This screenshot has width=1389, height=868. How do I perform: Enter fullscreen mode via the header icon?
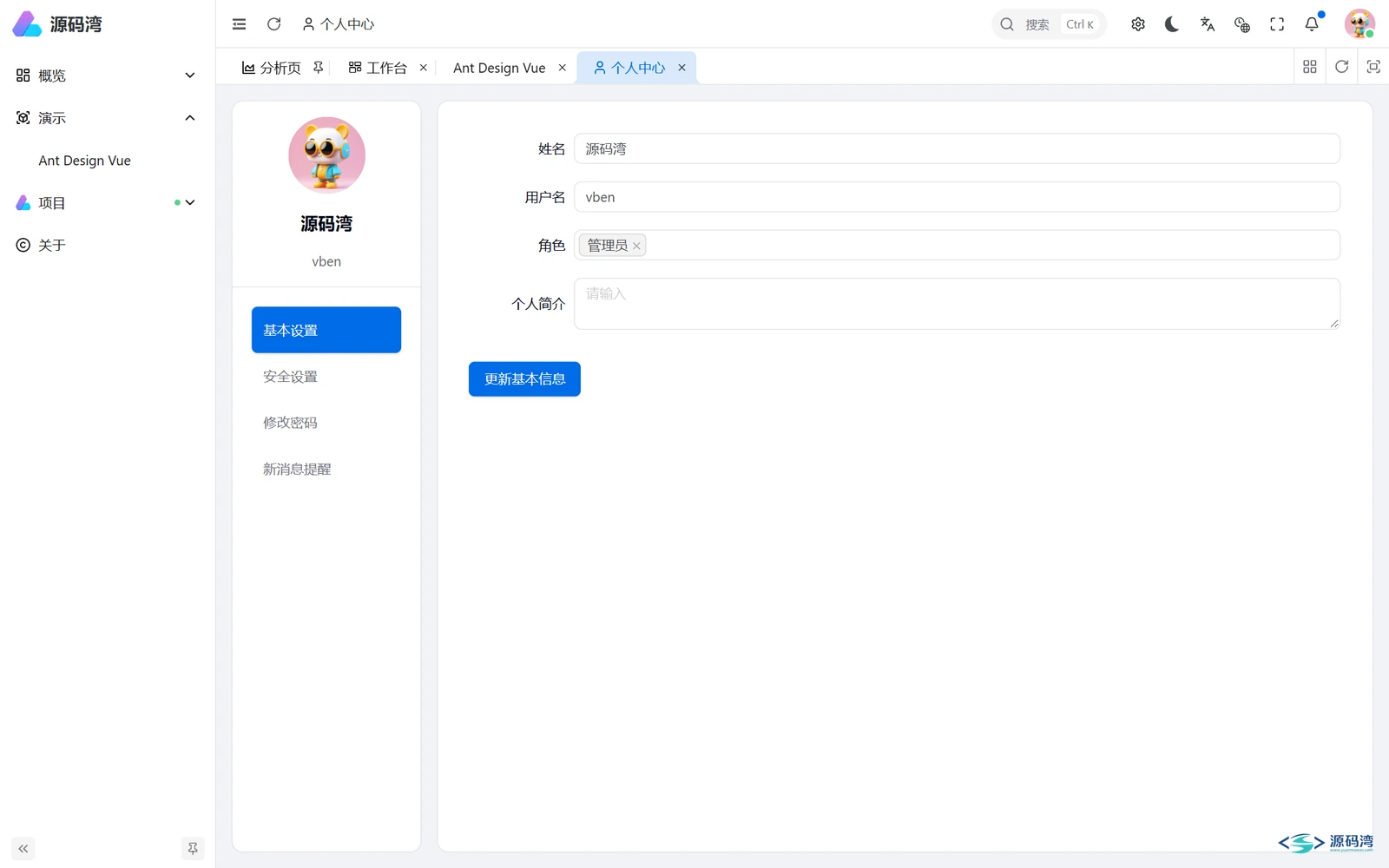point(1277,24)
